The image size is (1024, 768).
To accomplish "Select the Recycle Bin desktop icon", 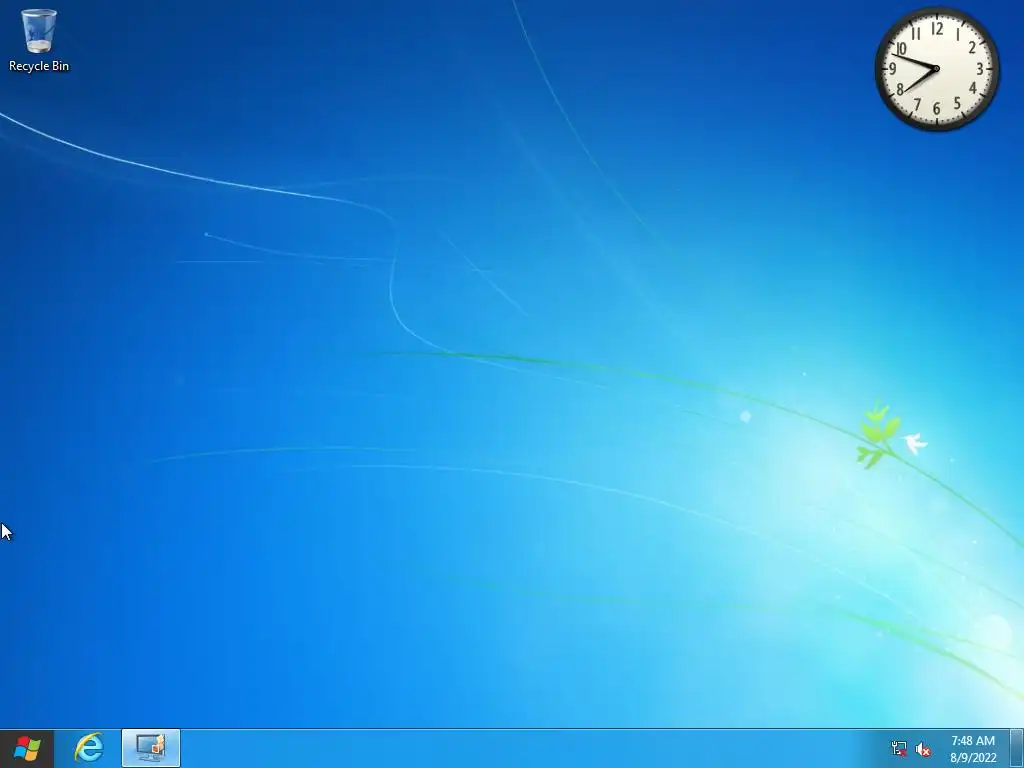I will 39,40.
